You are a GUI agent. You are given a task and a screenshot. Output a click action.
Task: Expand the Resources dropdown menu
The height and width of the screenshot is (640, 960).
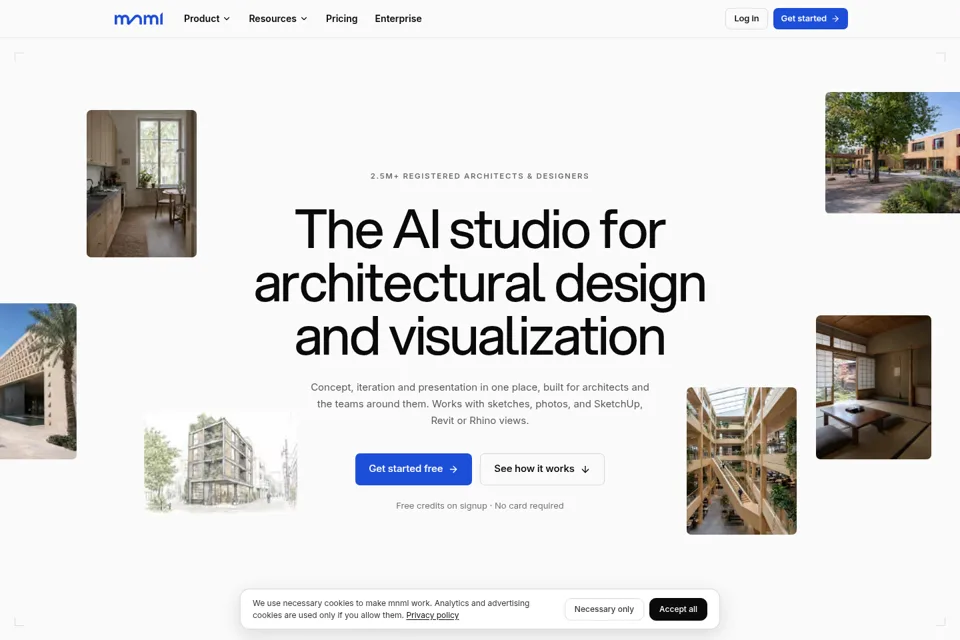click(x=278, y=19)
